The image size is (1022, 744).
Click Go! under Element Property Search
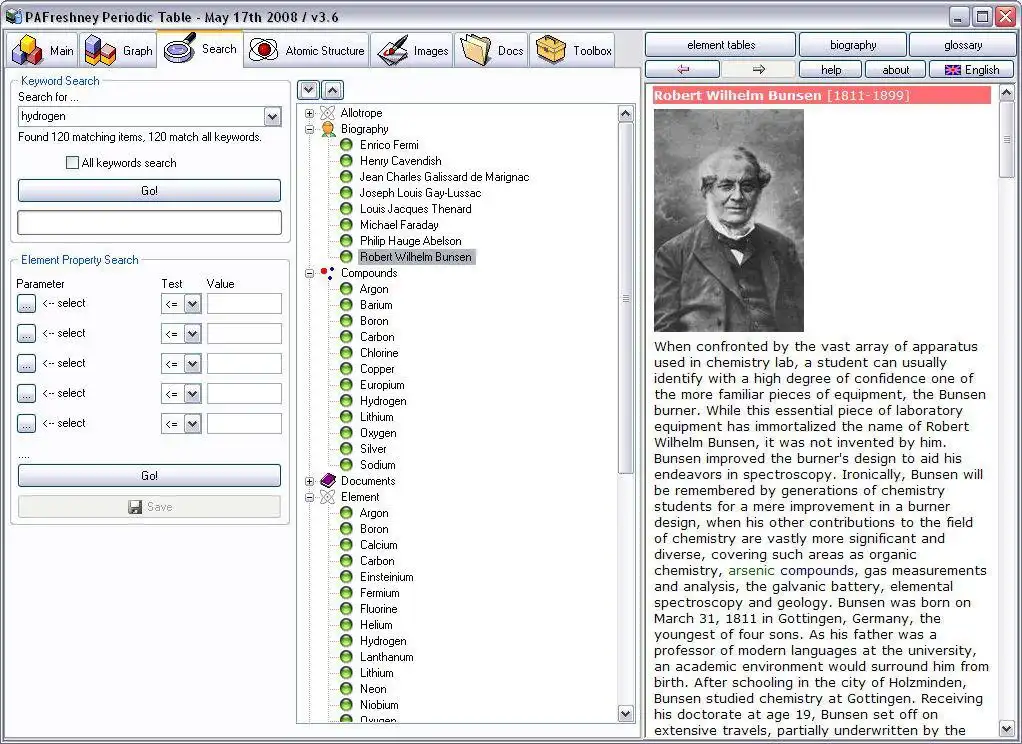coord(149,475)
